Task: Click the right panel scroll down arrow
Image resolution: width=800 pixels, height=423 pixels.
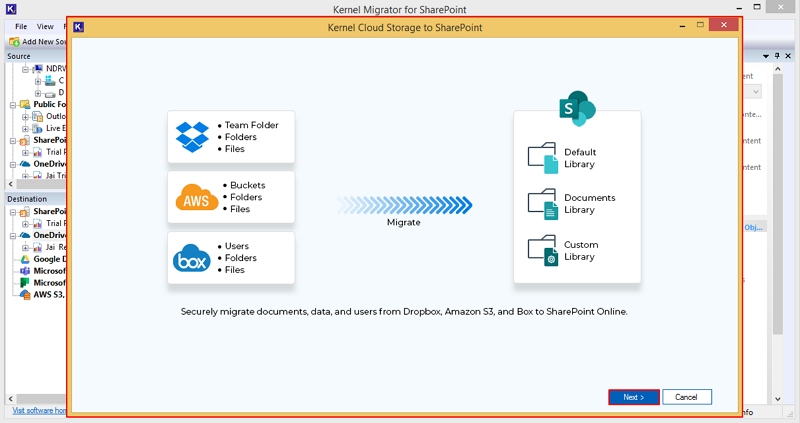Action: pyautogui.click(x=778, y=399)
